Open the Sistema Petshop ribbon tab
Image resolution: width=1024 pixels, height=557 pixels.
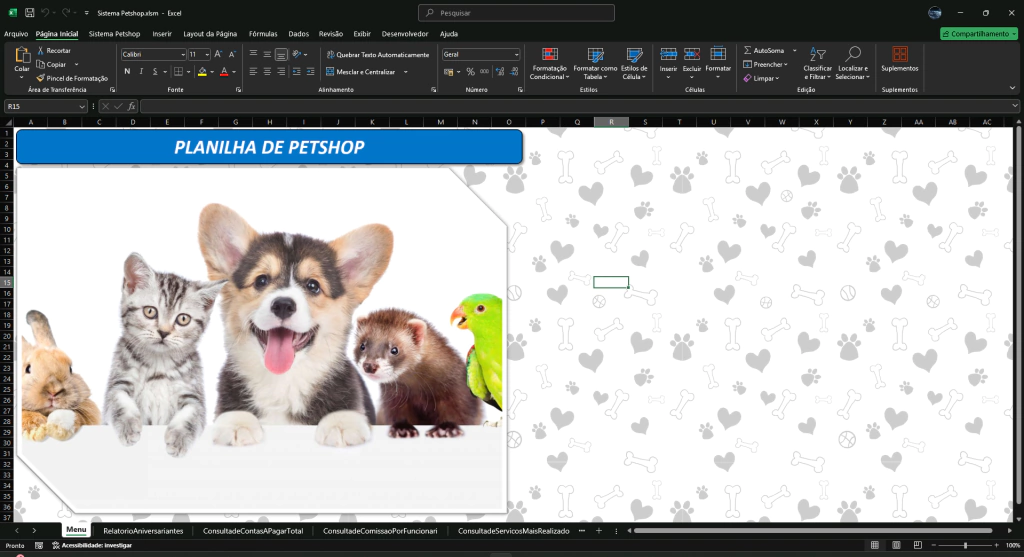point(114,33)
